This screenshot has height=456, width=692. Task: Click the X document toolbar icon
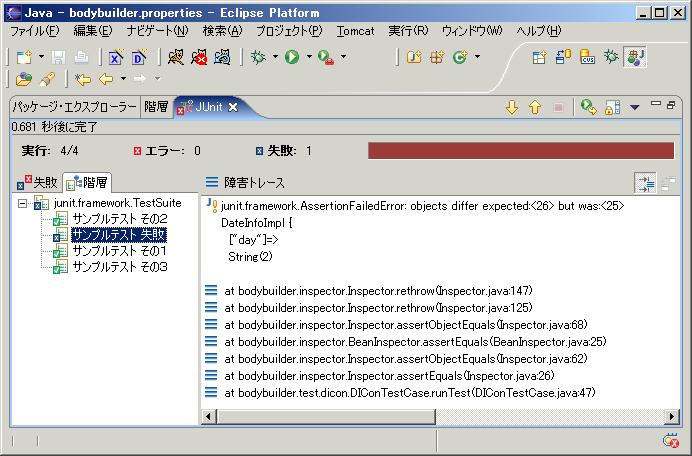click(x=116, y=57)
